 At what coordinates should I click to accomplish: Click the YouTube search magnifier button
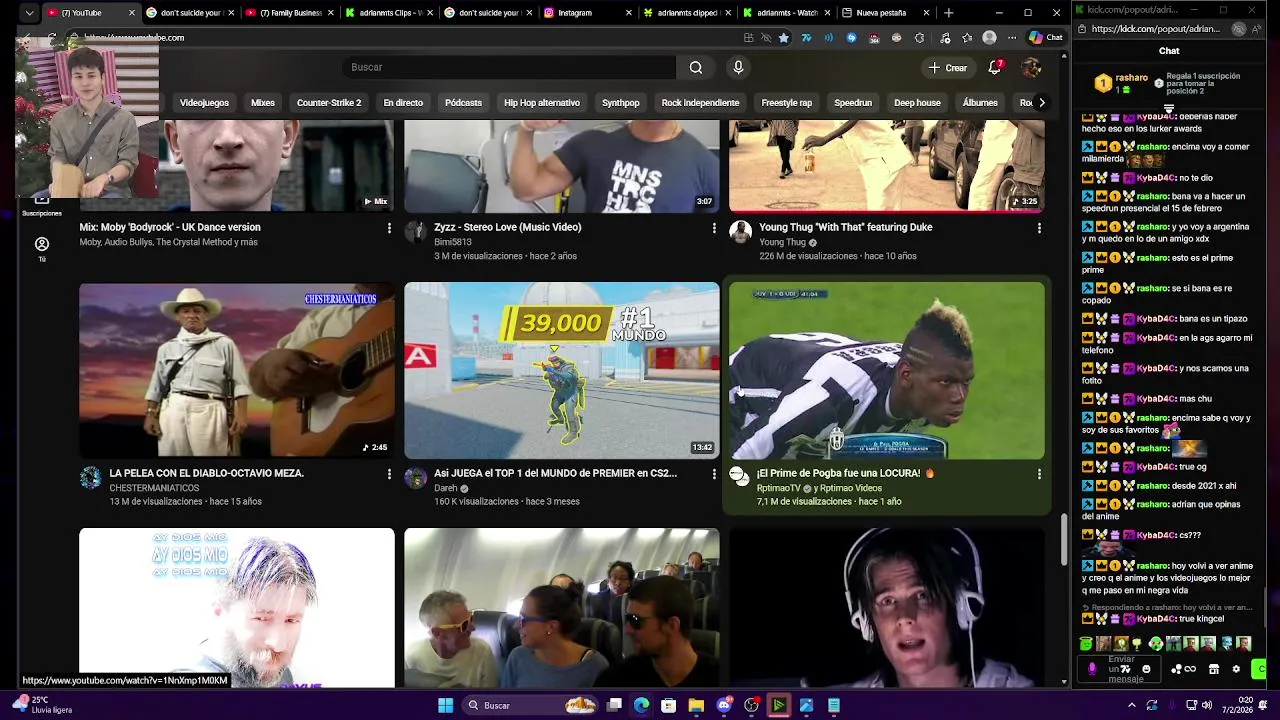[x=695, y=67]
